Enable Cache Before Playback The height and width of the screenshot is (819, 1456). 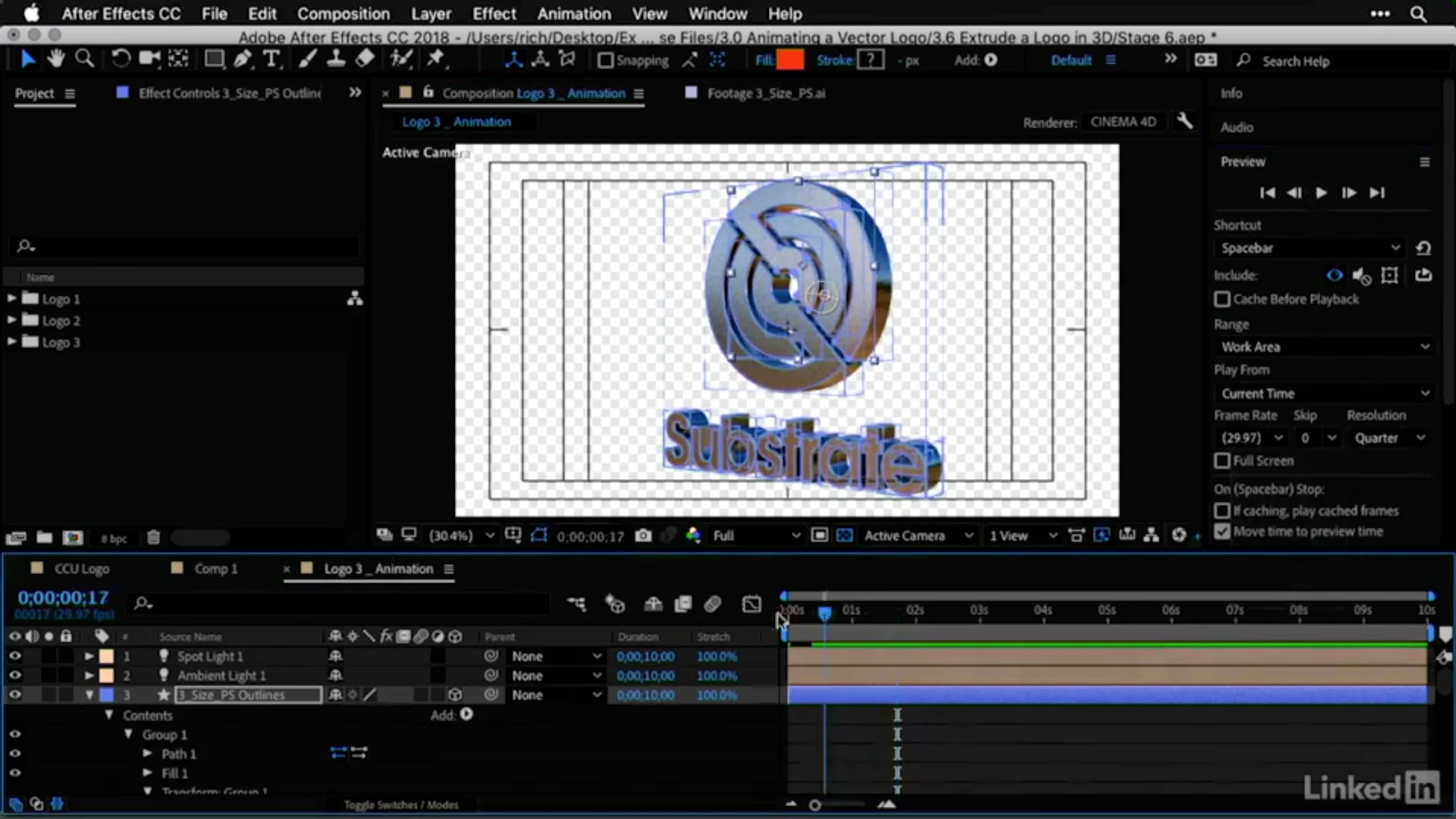pos(1223,299)
